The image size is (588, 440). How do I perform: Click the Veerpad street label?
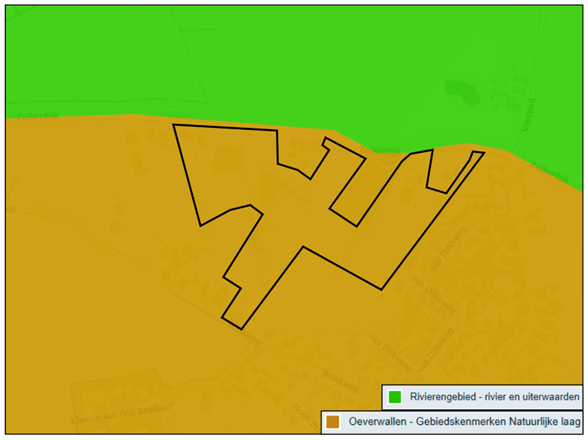529,115
